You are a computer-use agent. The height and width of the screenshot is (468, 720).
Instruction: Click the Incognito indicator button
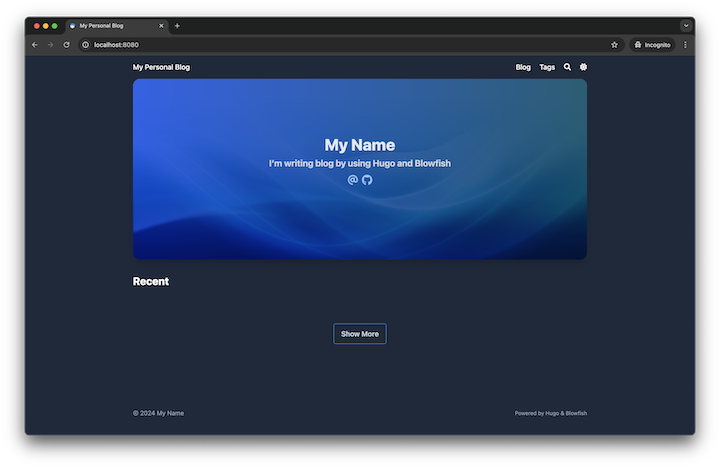click(x=652, y=45)
